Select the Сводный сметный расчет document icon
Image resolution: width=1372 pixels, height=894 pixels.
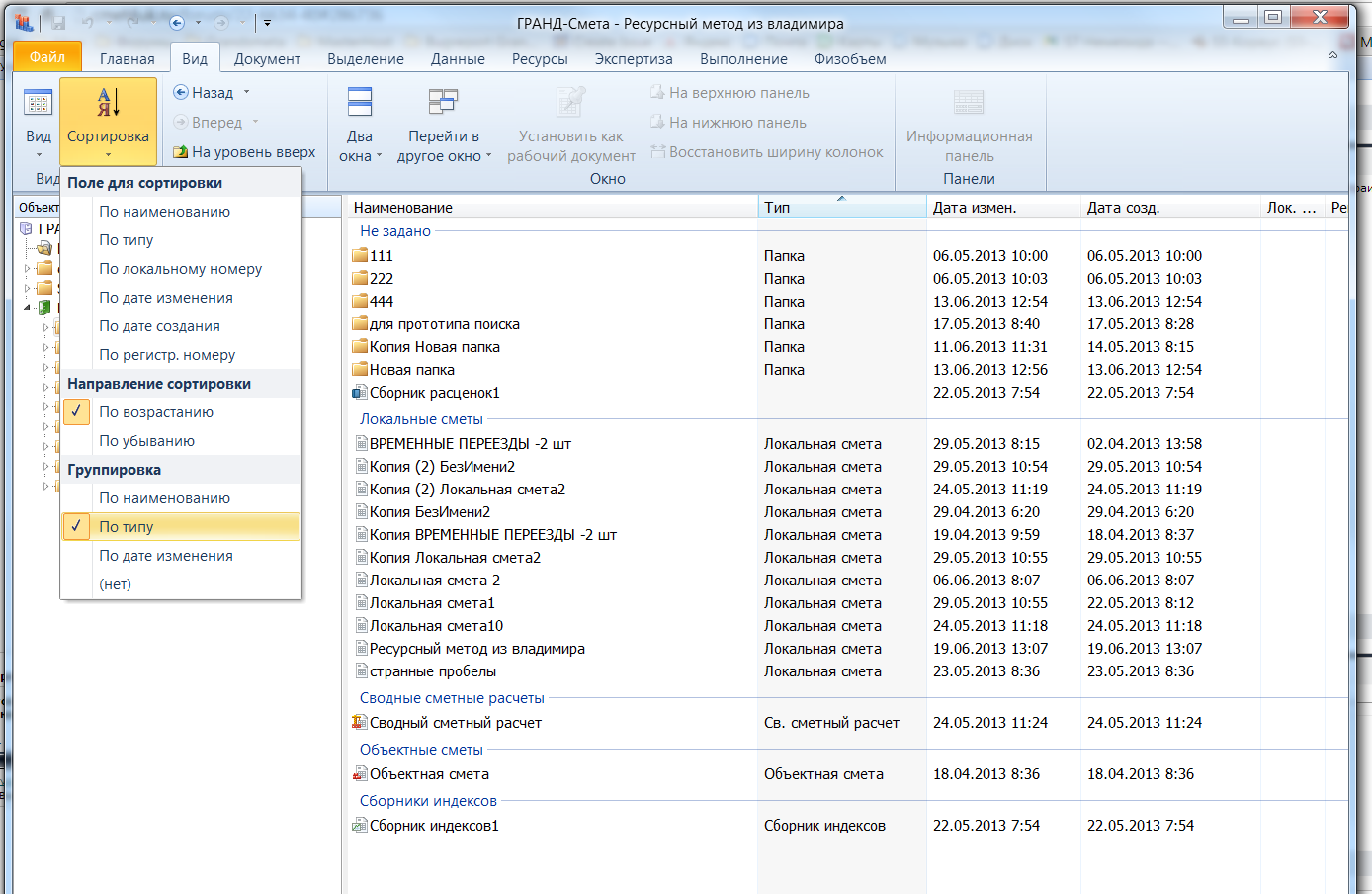click(x=360, y=723)
